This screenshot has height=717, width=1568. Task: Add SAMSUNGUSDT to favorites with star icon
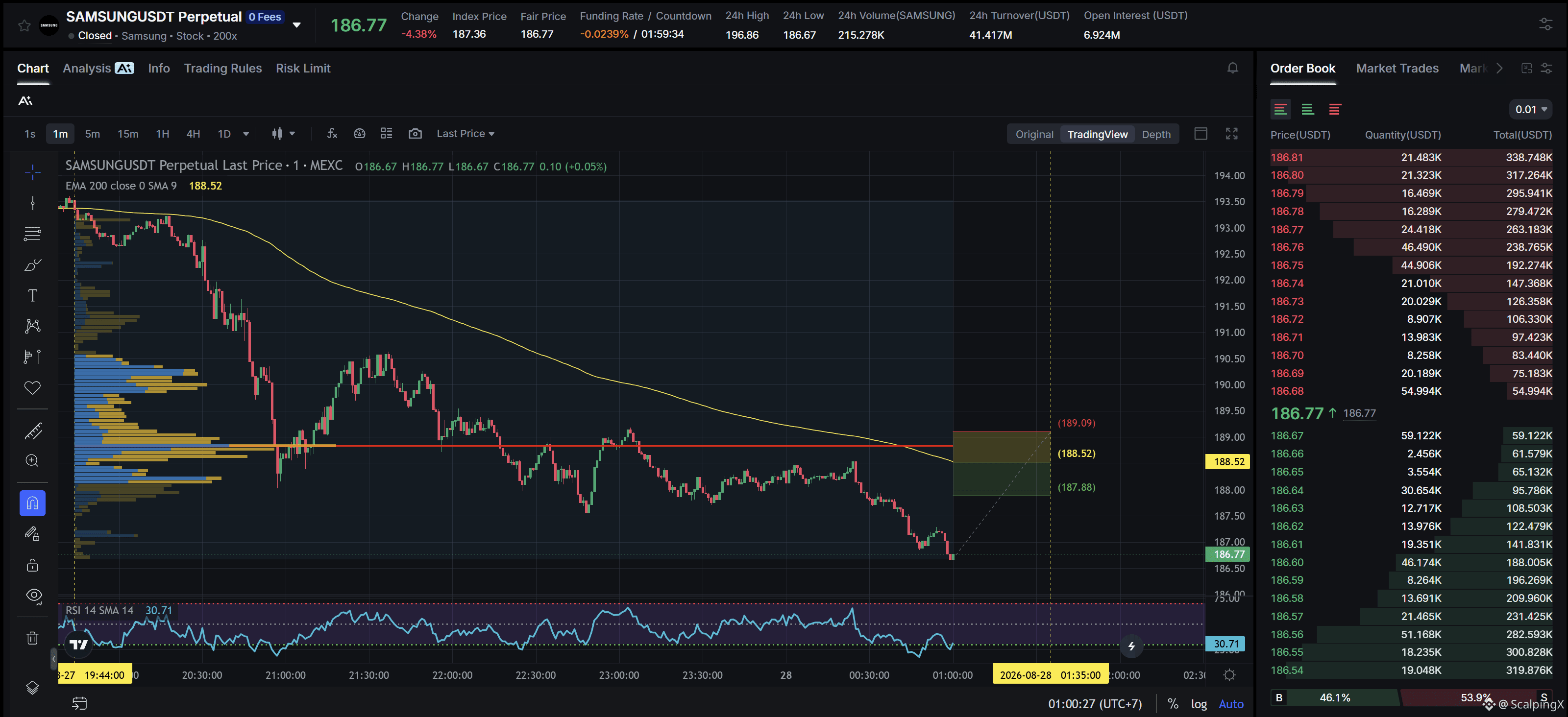coord(24,25)
